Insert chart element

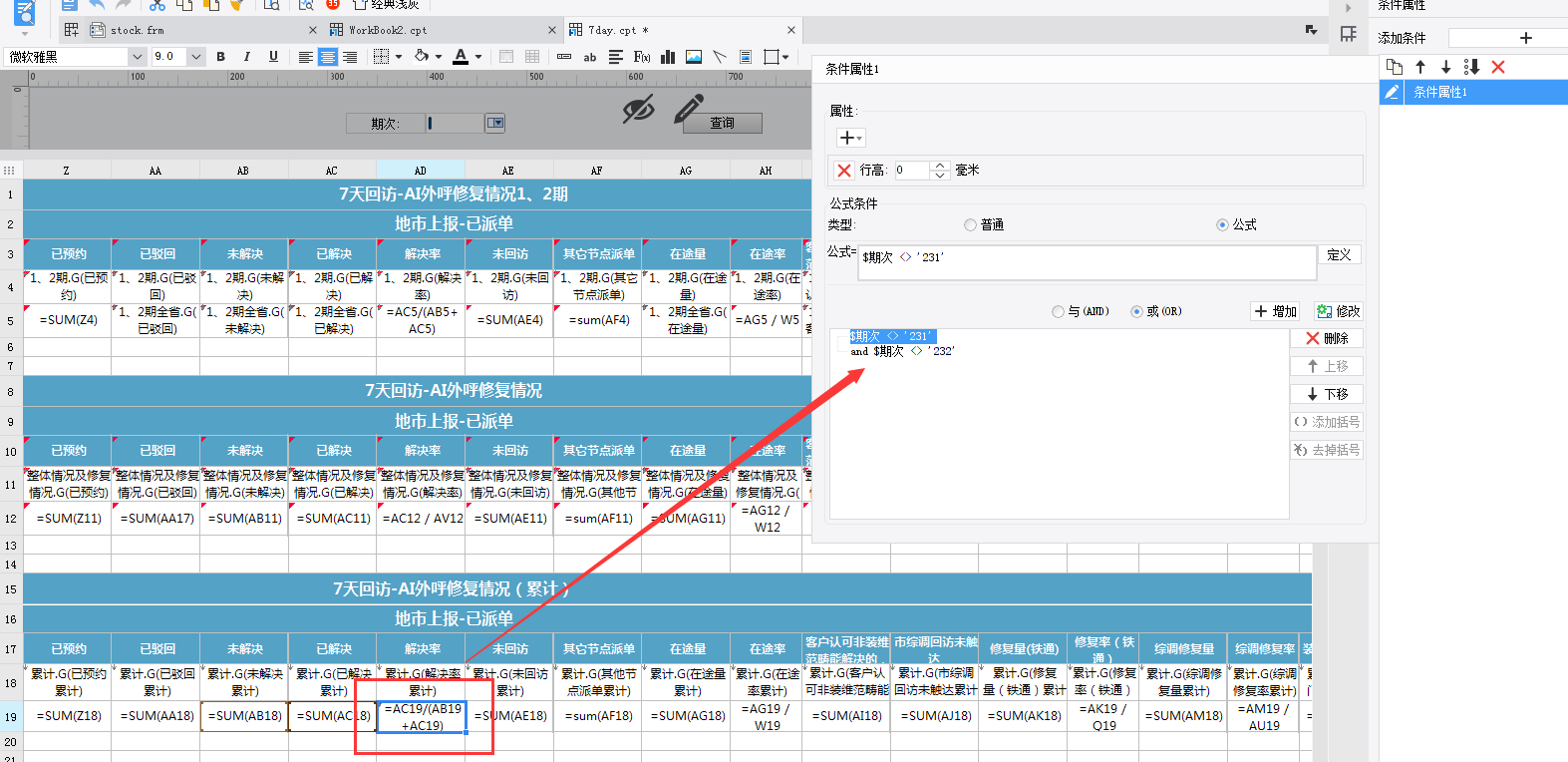tap(668, 57)
